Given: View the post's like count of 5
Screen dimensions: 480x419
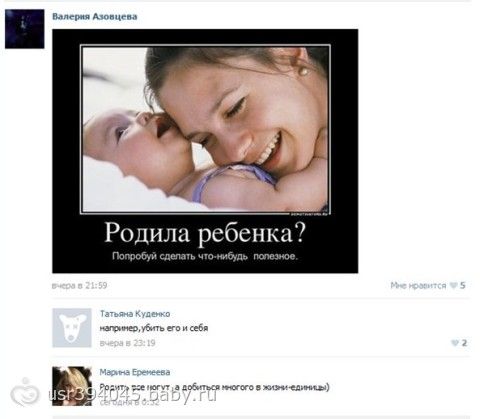Looking at the screenshot, I should (462, 286).
